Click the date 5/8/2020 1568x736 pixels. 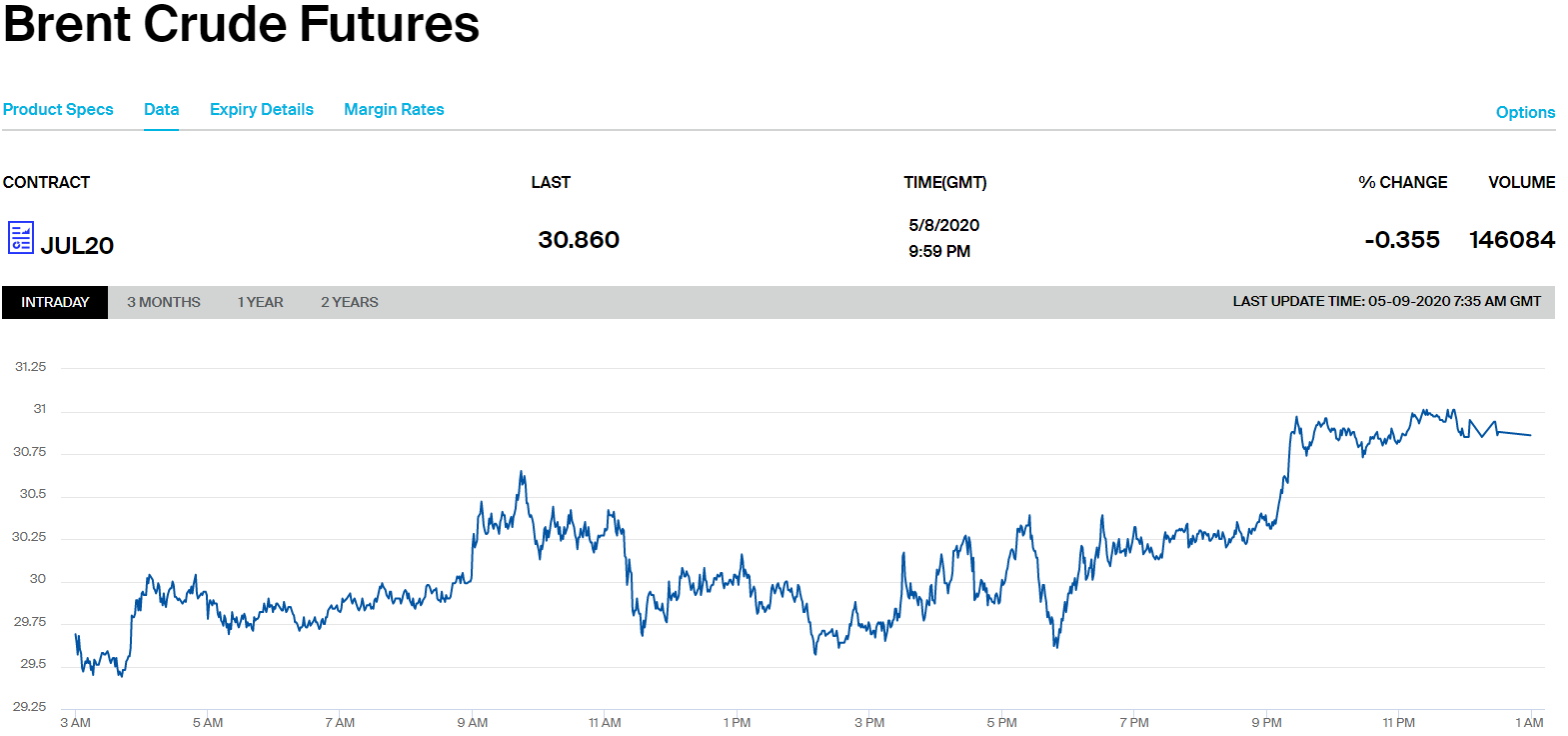(944, 225)
